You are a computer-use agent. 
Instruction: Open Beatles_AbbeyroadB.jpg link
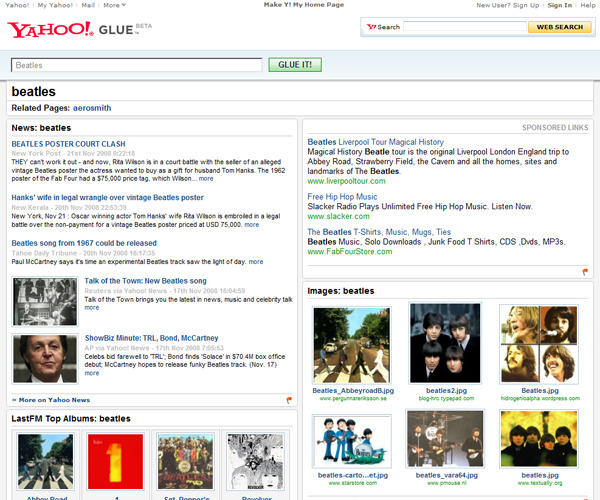click(x=353, y=391)
